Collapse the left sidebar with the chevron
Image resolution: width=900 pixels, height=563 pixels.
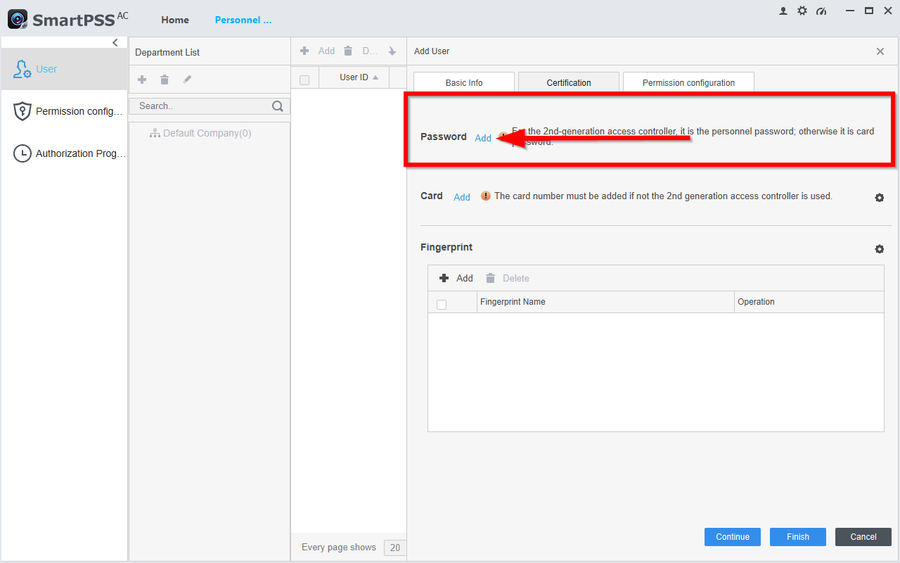pyautogui.click(x=115, y=43)
